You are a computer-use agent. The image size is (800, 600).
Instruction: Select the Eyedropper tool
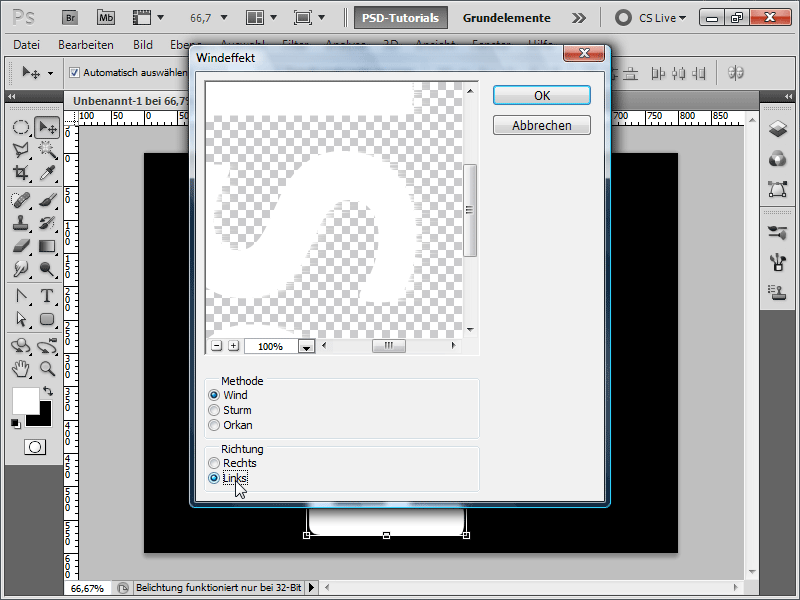pyautogui.click(x=47, y=173)
